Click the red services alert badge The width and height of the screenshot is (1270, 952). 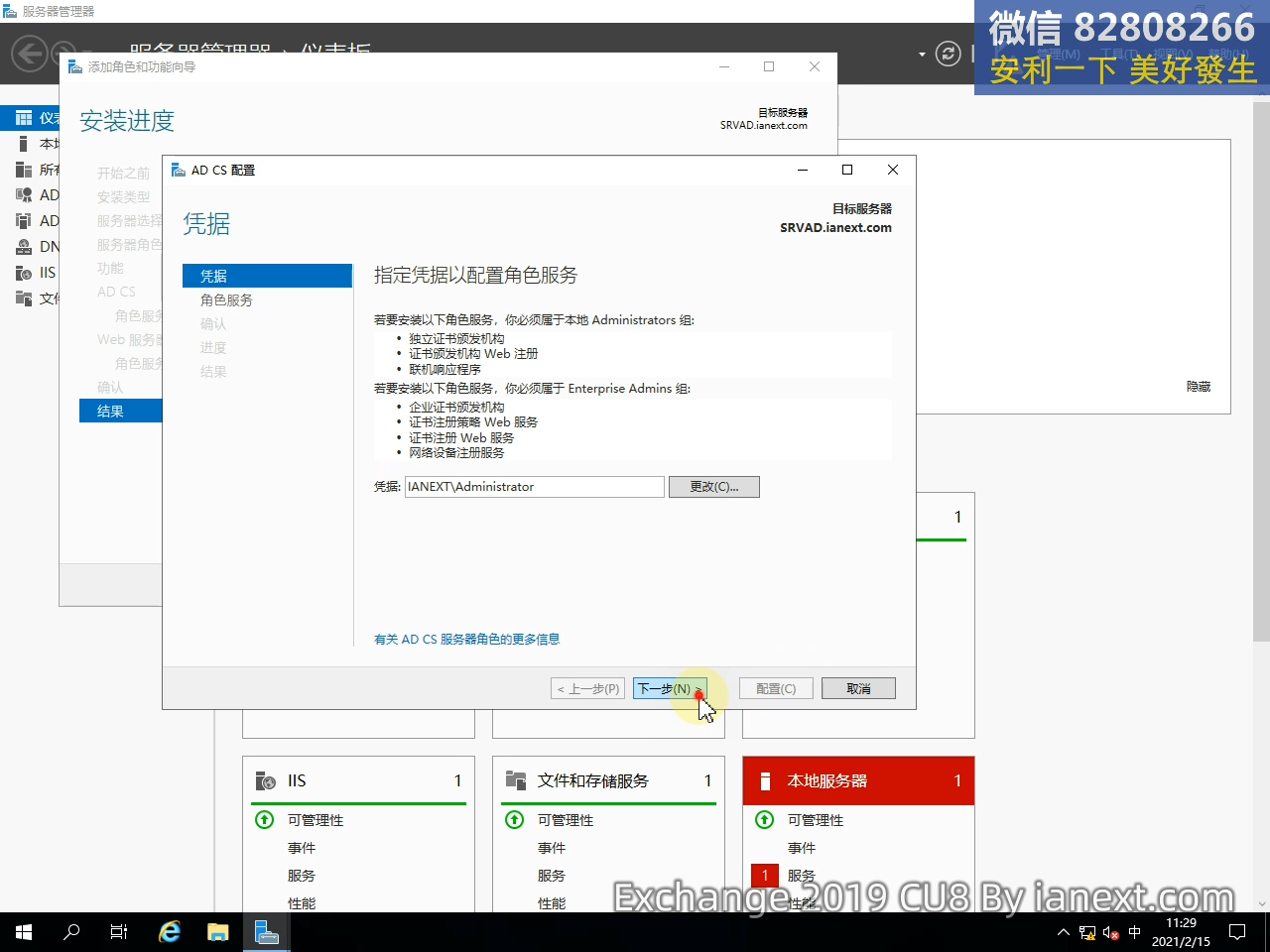(765, 876)
